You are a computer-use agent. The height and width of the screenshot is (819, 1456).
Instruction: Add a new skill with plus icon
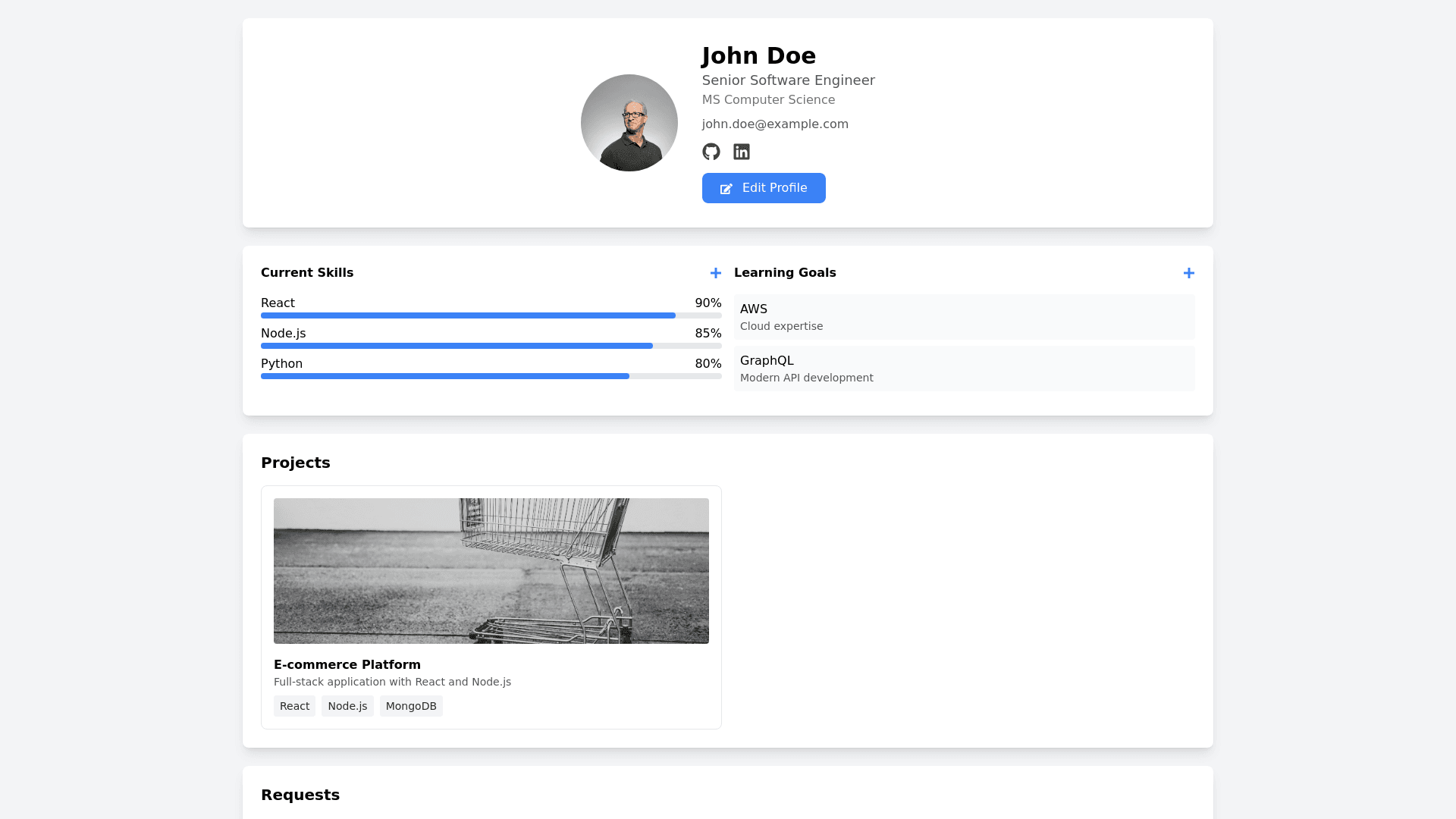[715, 273]
